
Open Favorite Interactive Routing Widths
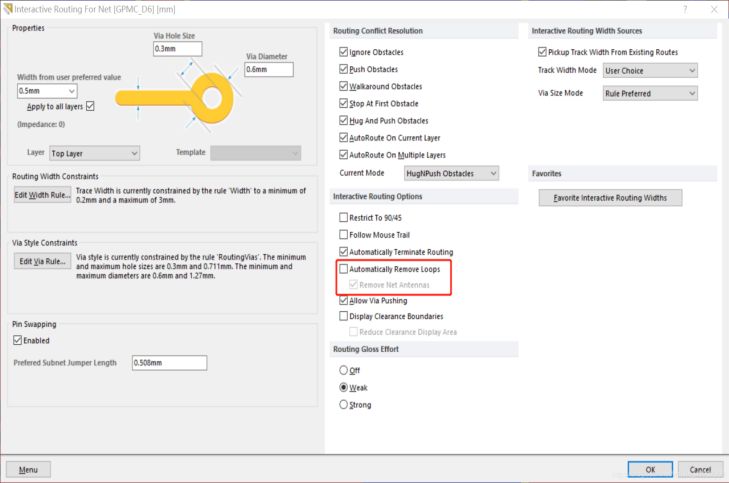[x=610, y=198]
